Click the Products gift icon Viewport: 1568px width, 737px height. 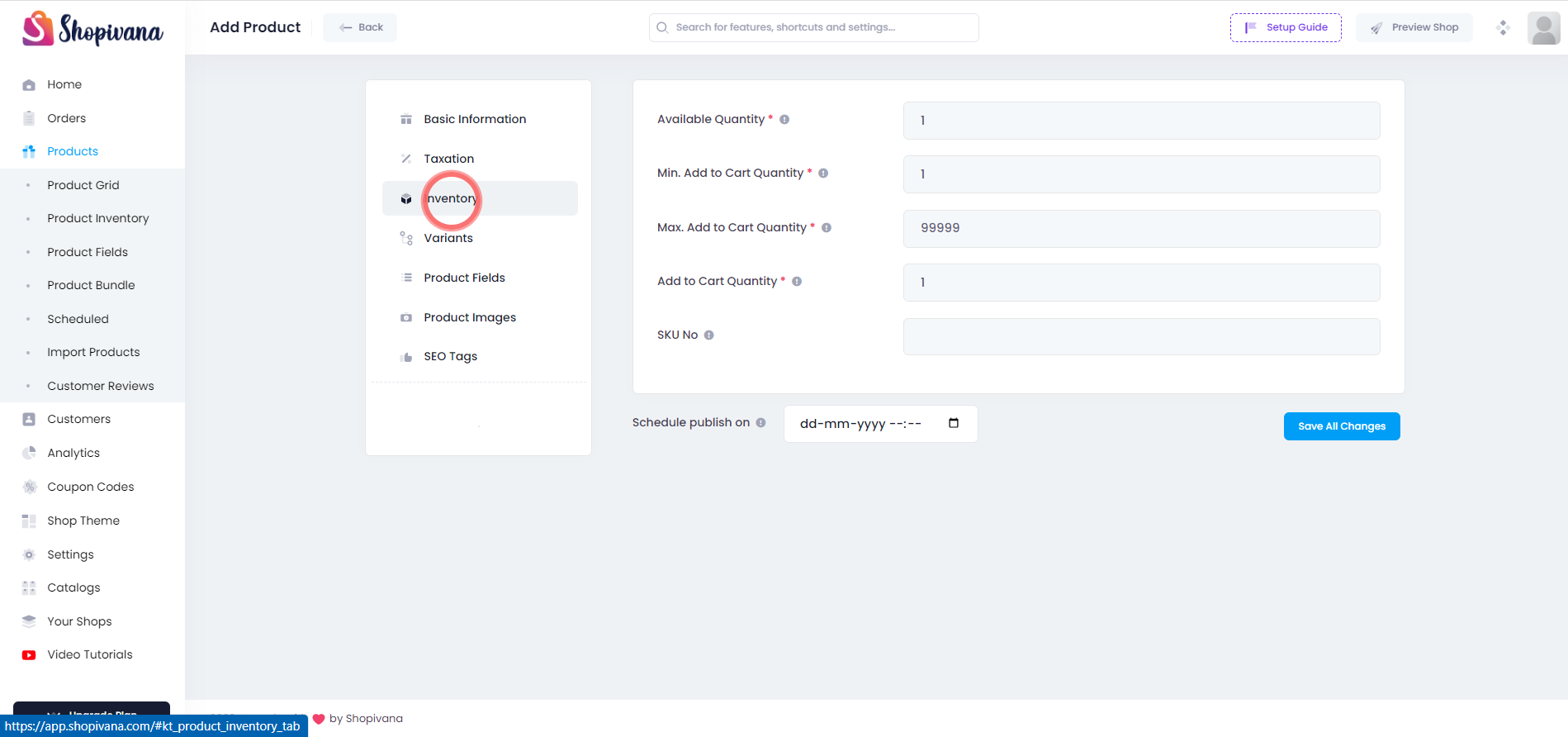point(29,151)
